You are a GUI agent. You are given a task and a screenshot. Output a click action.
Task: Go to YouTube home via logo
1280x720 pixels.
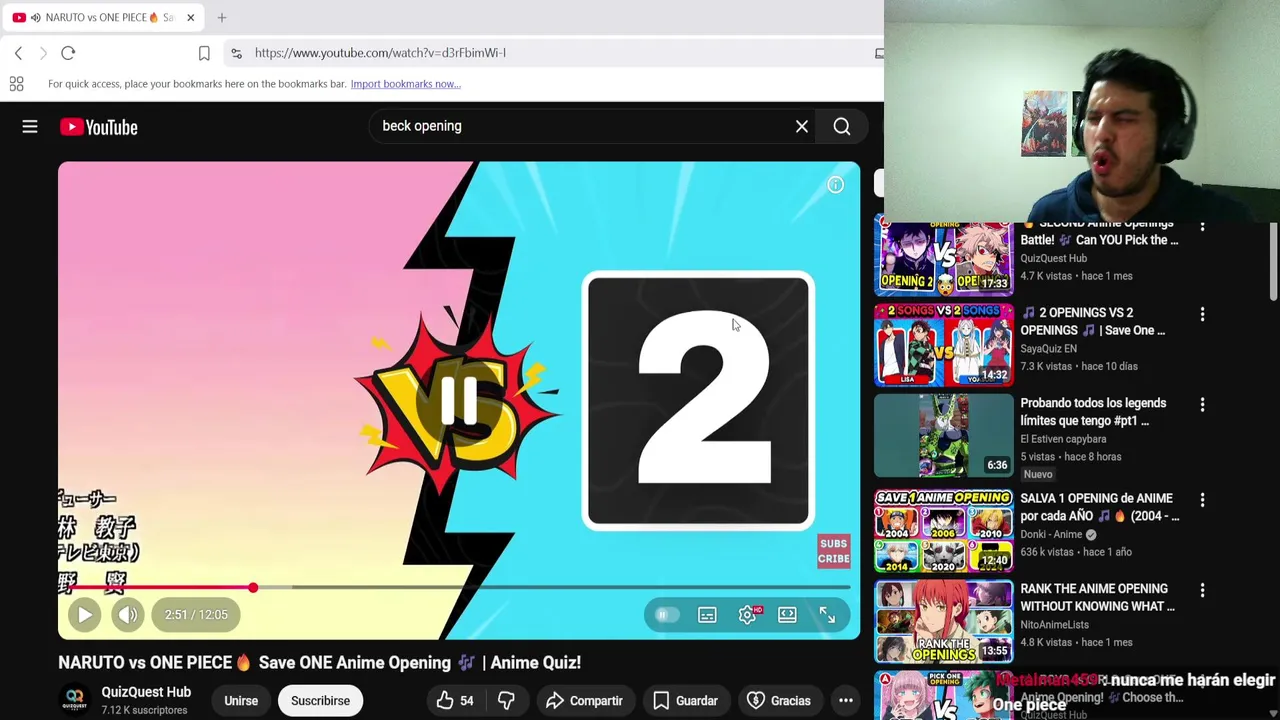[x=98, y=127]
